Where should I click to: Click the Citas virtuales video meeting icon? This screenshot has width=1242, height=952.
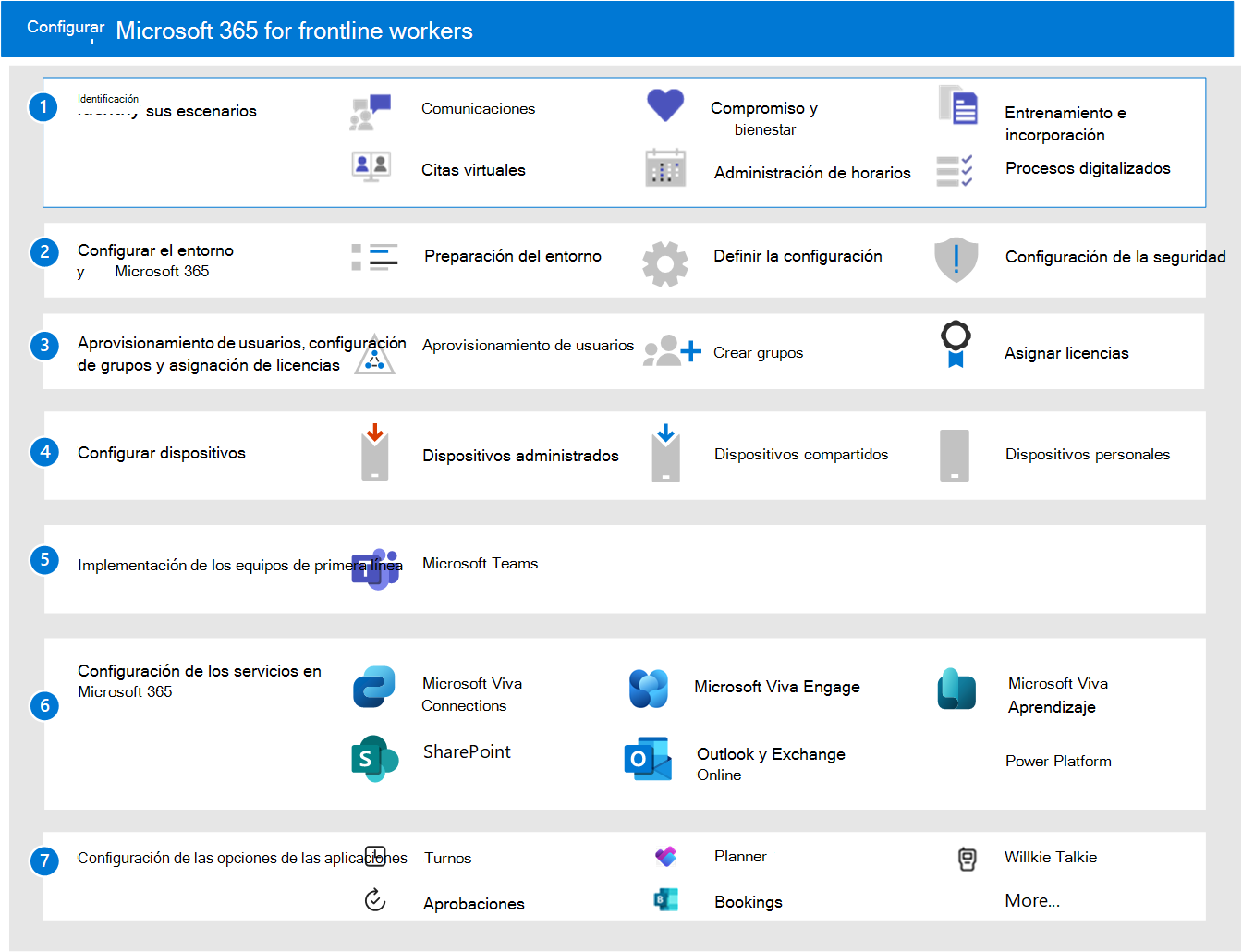371,166
